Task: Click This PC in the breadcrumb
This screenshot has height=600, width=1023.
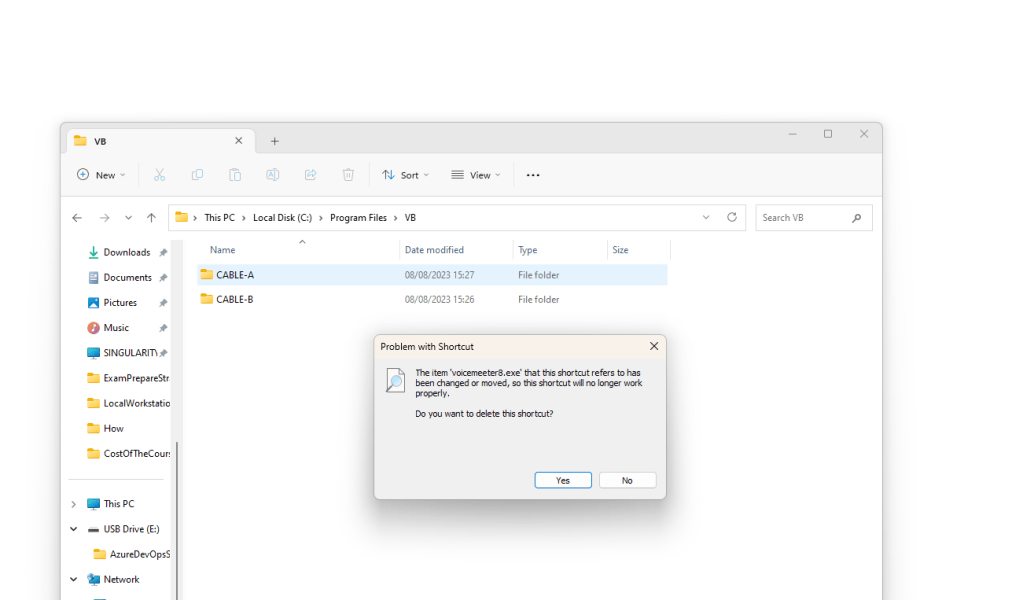Action: 219,218
